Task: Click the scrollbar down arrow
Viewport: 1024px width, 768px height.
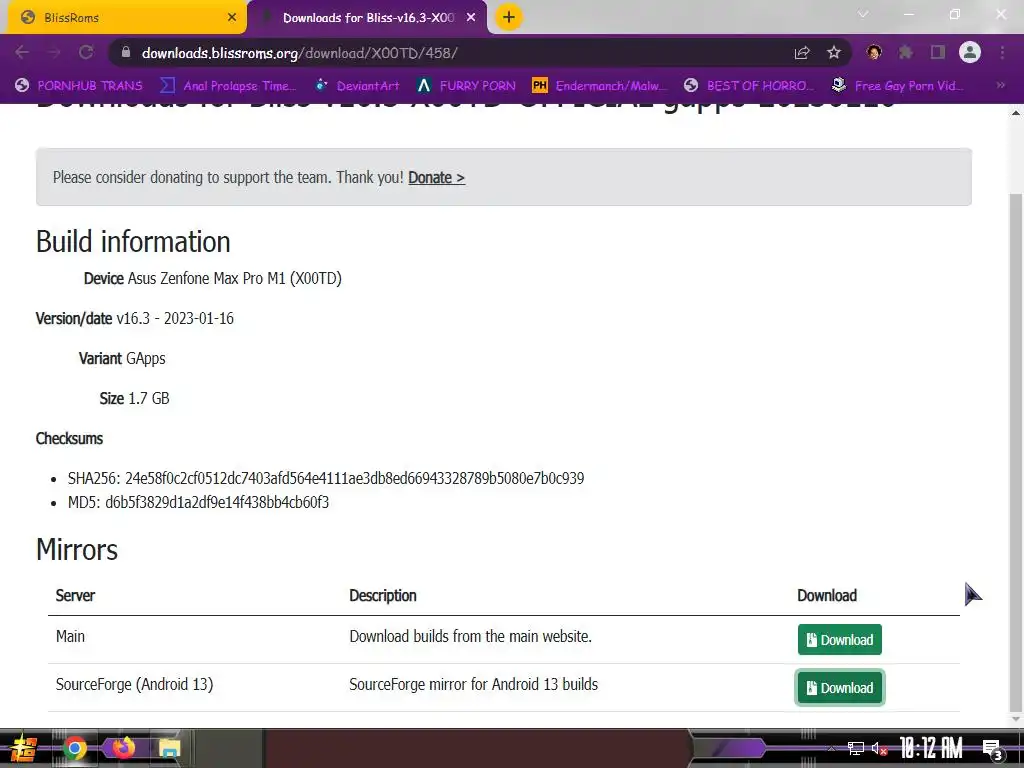Action: coord(1016,718)
